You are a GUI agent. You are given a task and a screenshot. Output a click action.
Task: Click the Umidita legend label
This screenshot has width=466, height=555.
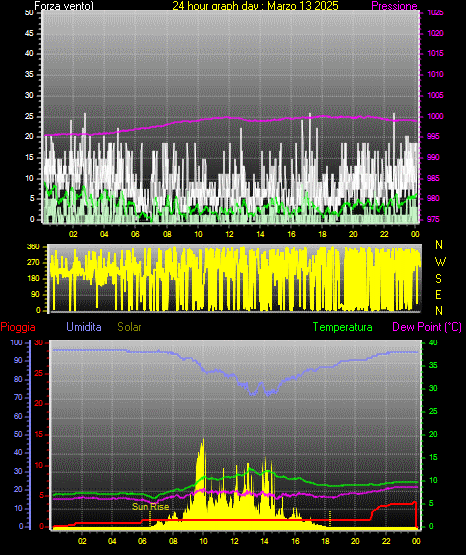point(84,327)
